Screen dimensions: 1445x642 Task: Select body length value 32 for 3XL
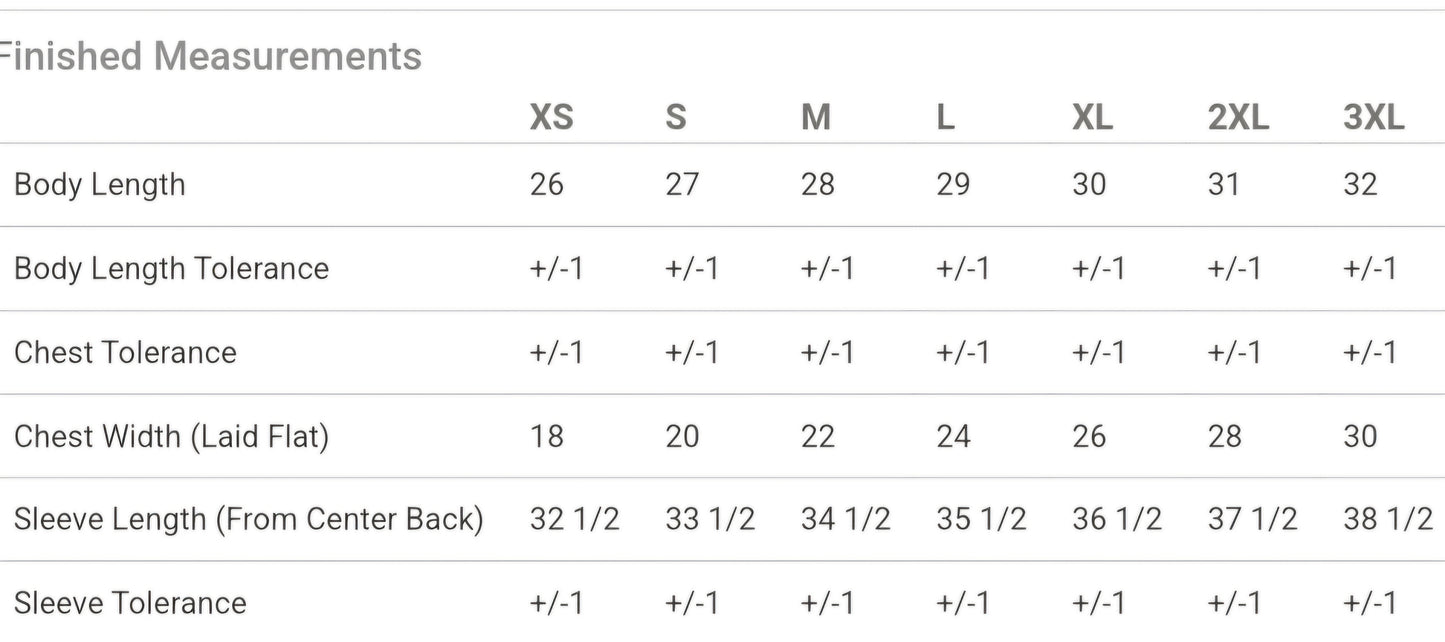[x=1361, y=185]
